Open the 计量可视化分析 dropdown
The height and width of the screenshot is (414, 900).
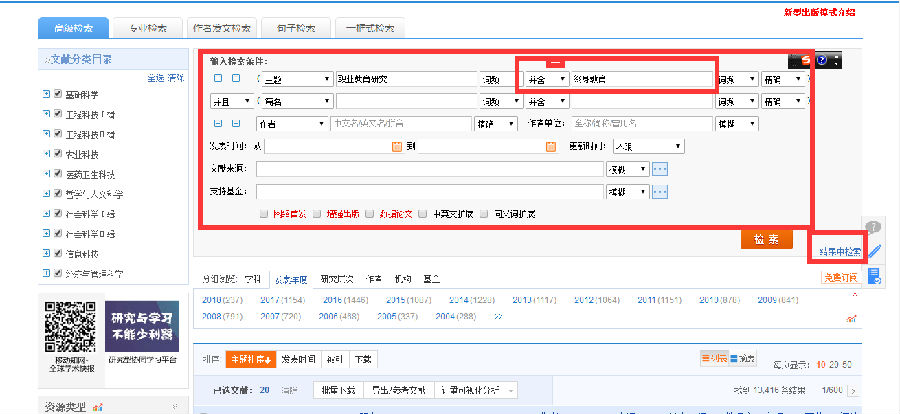476,390
